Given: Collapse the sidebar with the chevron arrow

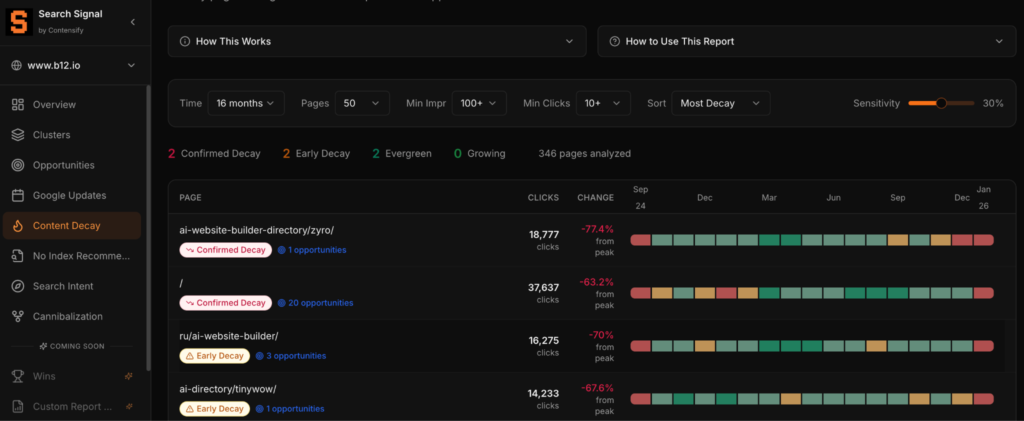Looking at the screenshot, I should coord(133,22).
